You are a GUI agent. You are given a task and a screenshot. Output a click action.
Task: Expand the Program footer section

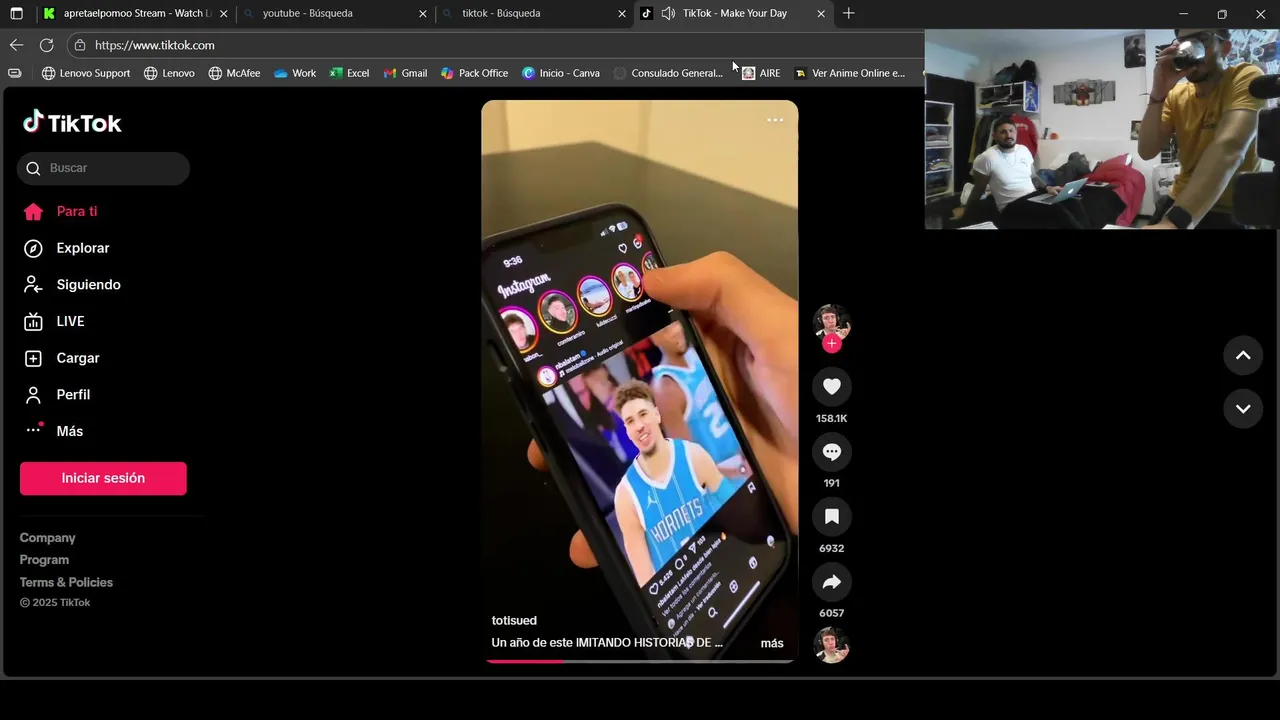pyautogui.click(x=44, y=560)
